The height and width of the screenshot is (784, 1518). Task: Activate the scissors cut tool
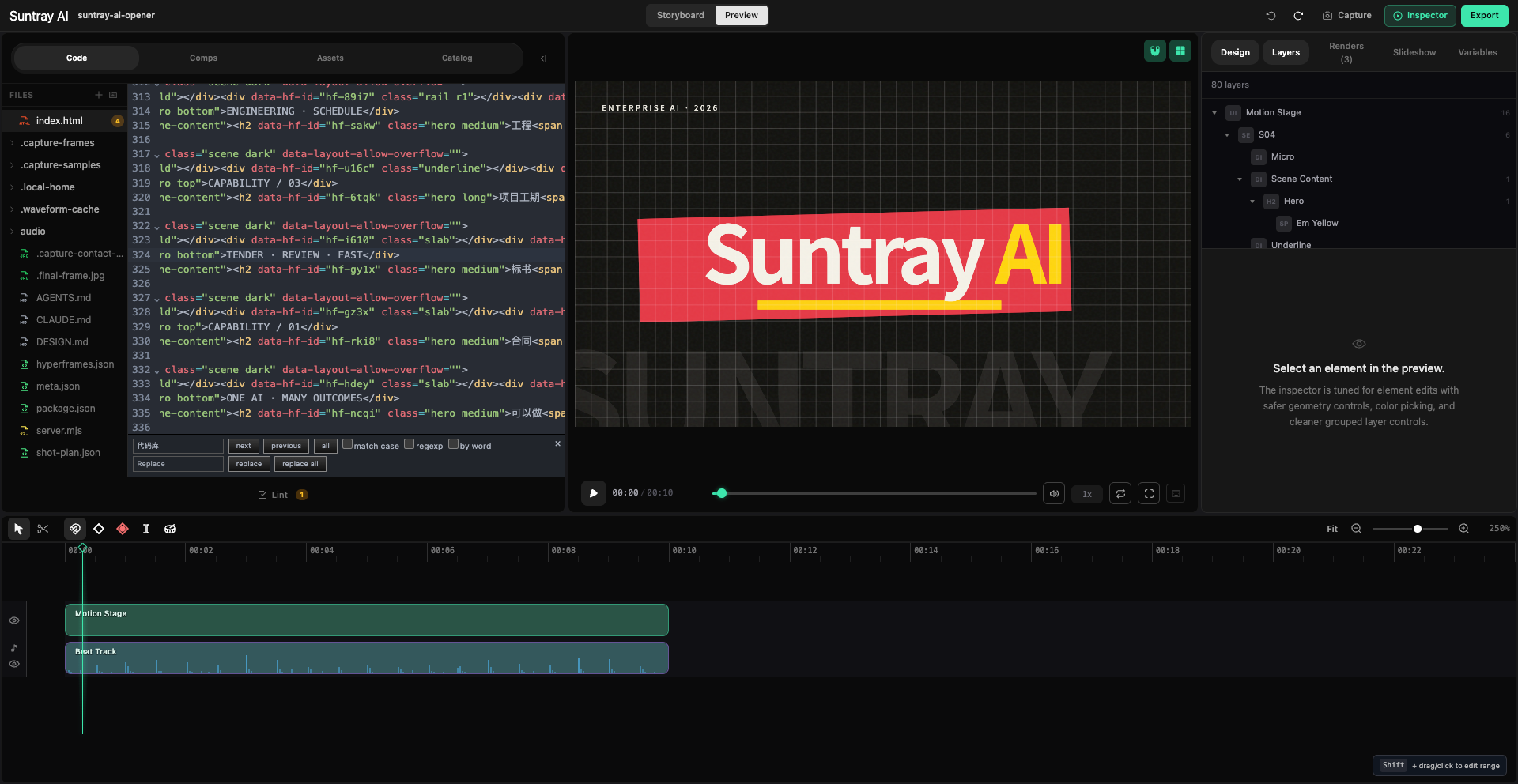tap(43, 529)
